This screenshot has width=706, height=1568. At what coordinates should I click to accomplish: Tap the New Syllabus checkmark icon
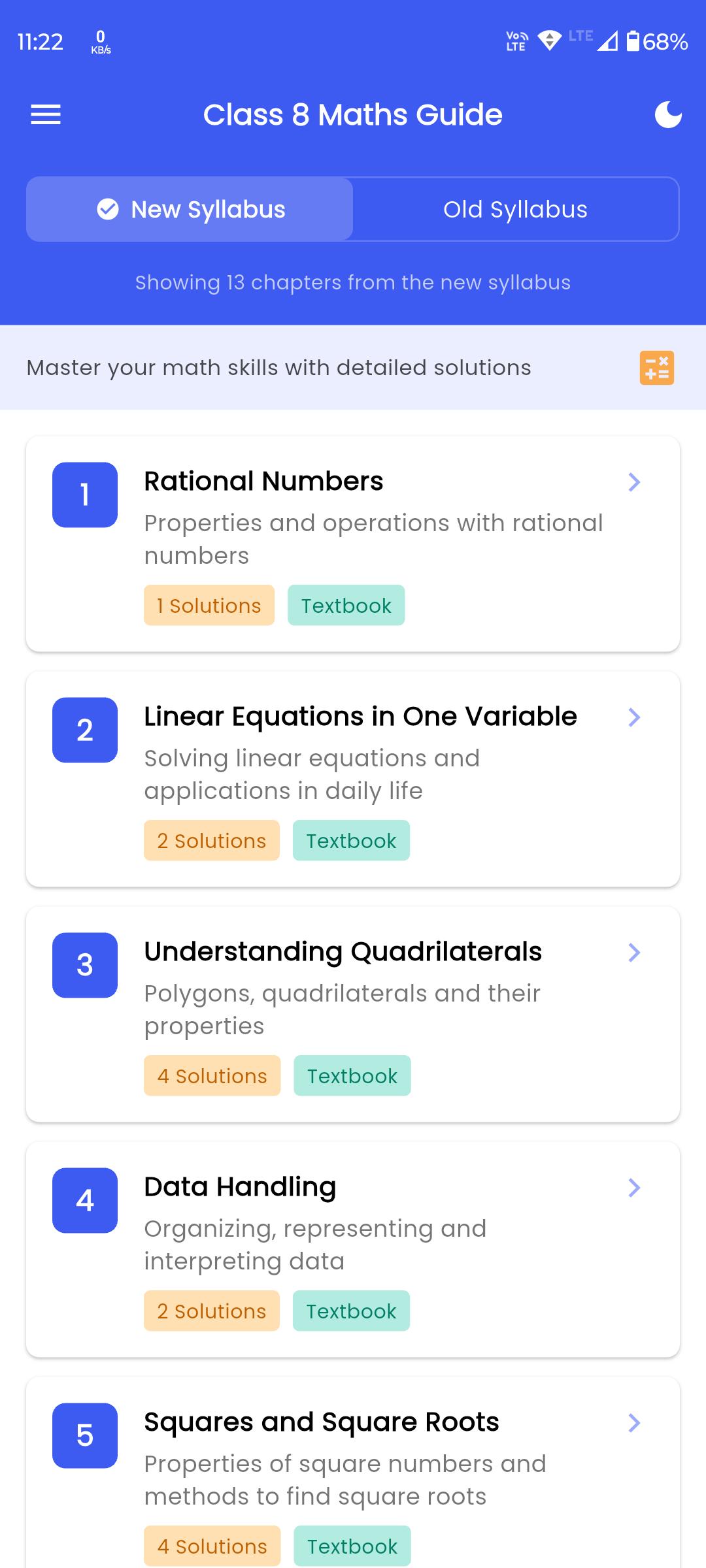(x=108, y=209)
